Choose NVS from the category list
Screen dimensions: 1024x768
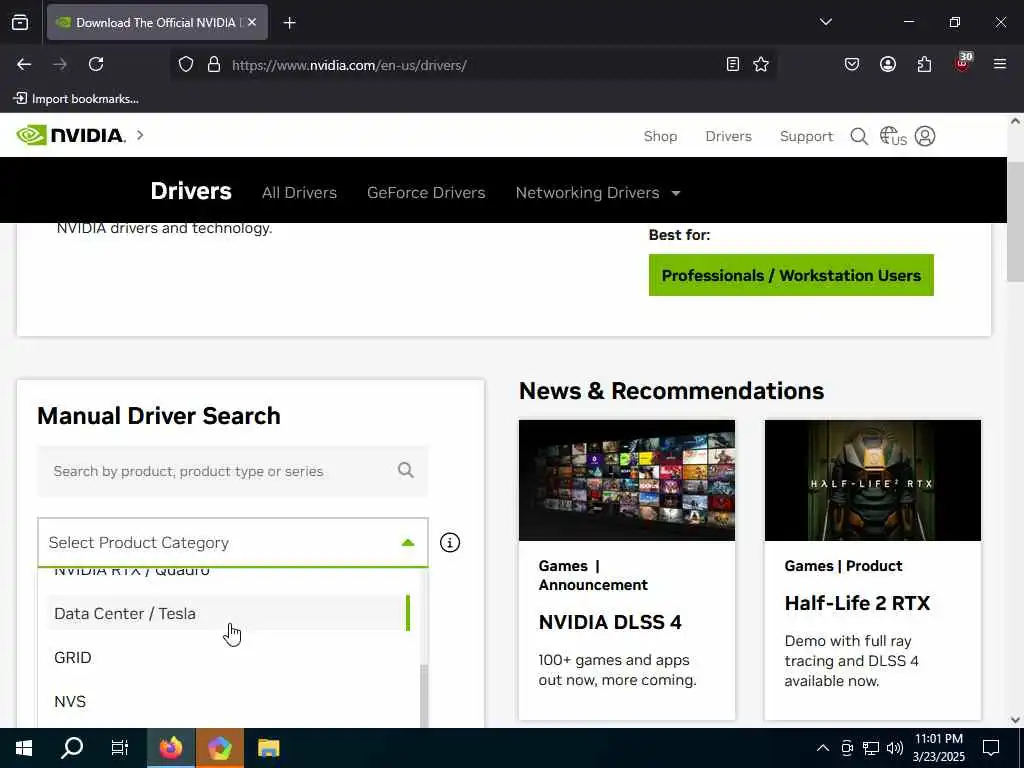point(229,701)
